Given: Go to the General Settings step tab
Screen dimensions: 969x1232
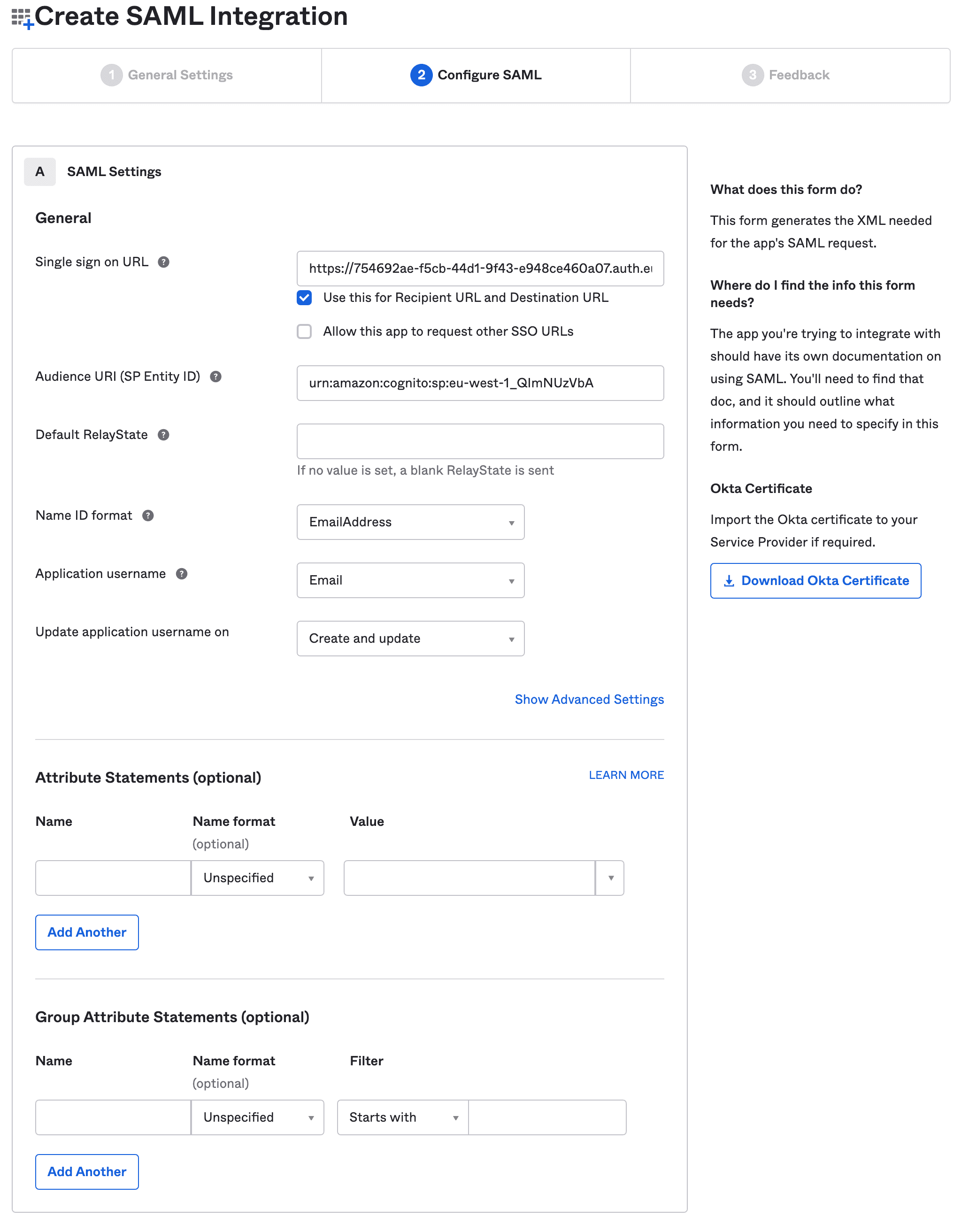Looking at the screenshot, I should [167, 75].
